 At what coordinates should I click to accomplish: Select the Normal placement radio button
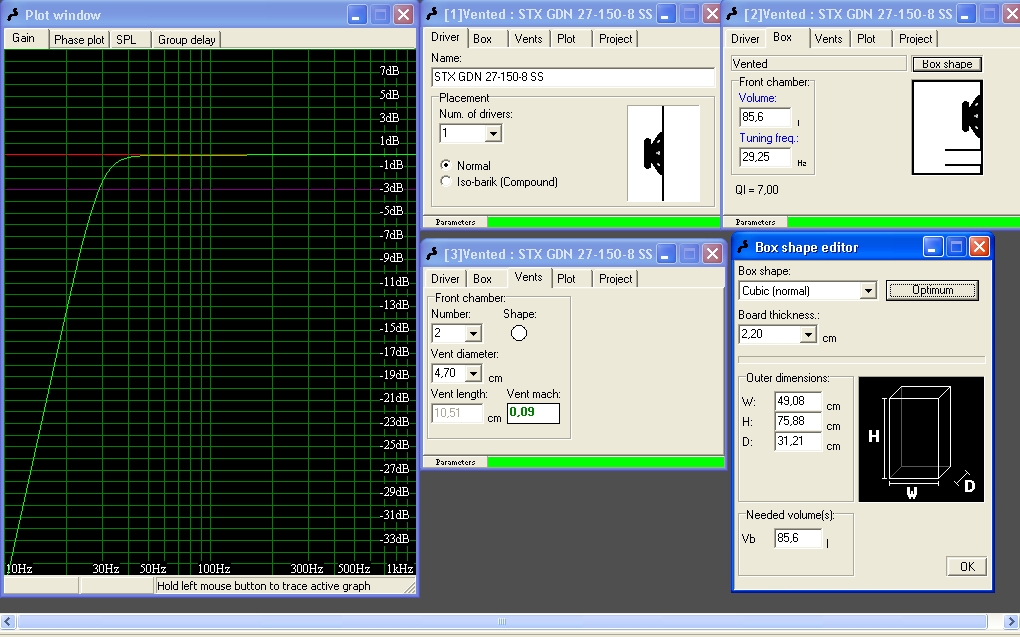click(446, 165)
